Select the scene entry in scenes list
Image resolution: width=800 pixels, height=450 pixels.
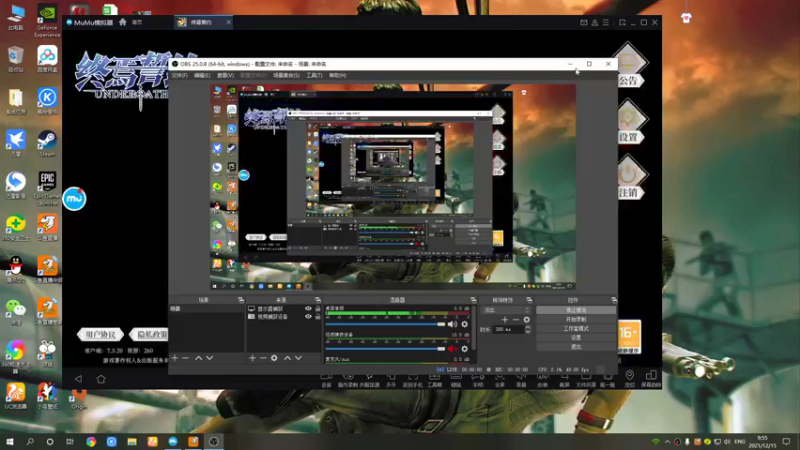tap(207, 309)
